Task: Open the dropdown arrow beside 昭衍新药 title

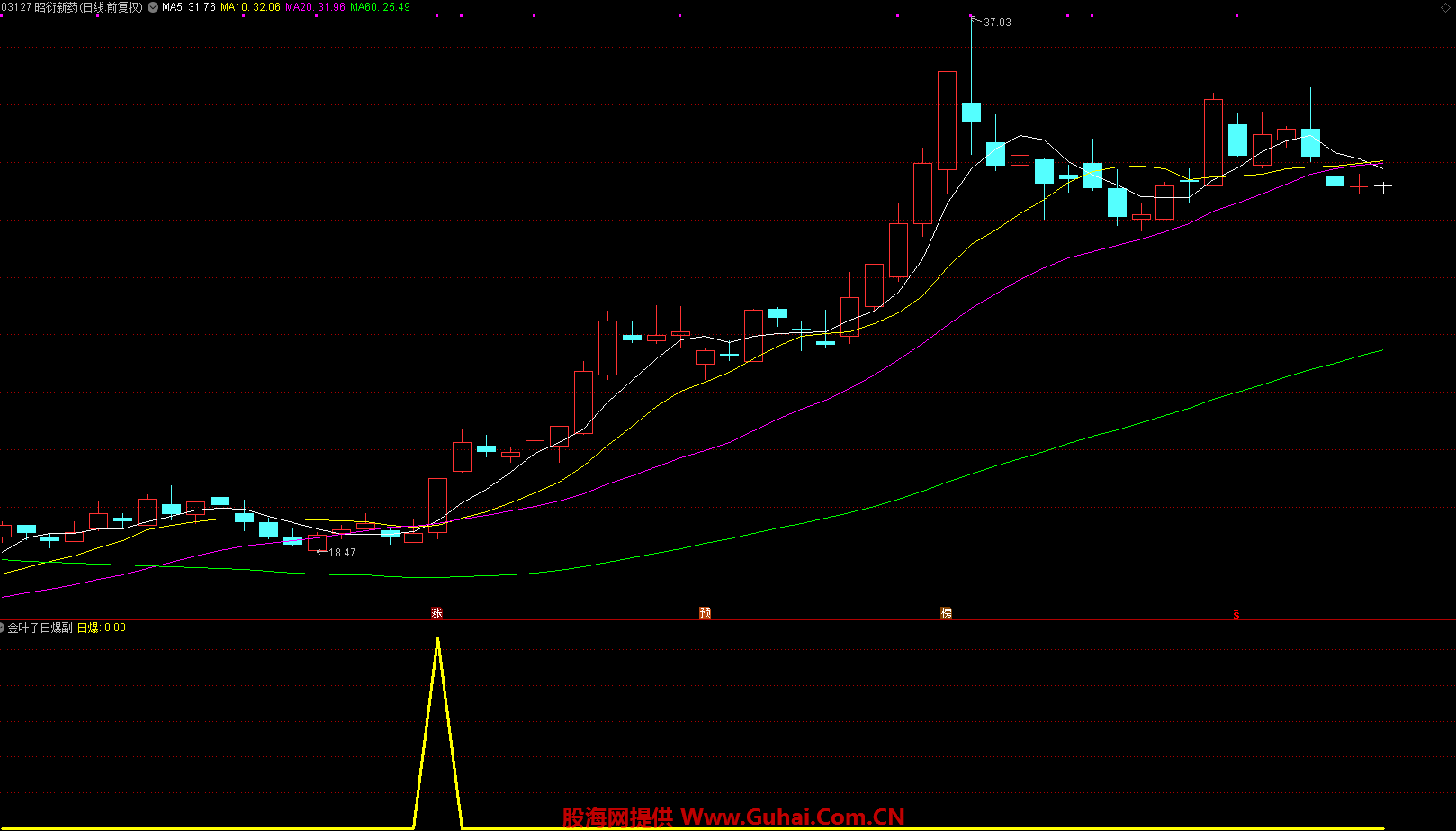Action: coord(153,7)
